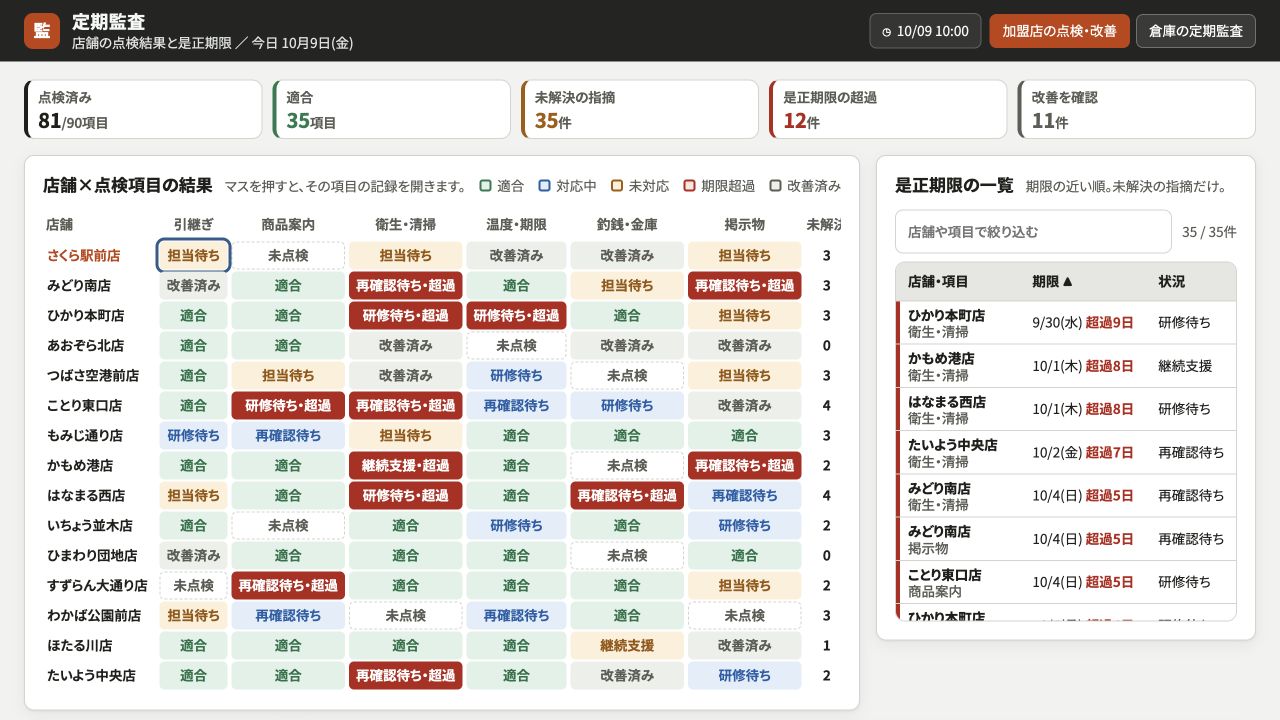1280x720 pixels.
Task: Click the orange 監 app logo
Action: point(42,31)
